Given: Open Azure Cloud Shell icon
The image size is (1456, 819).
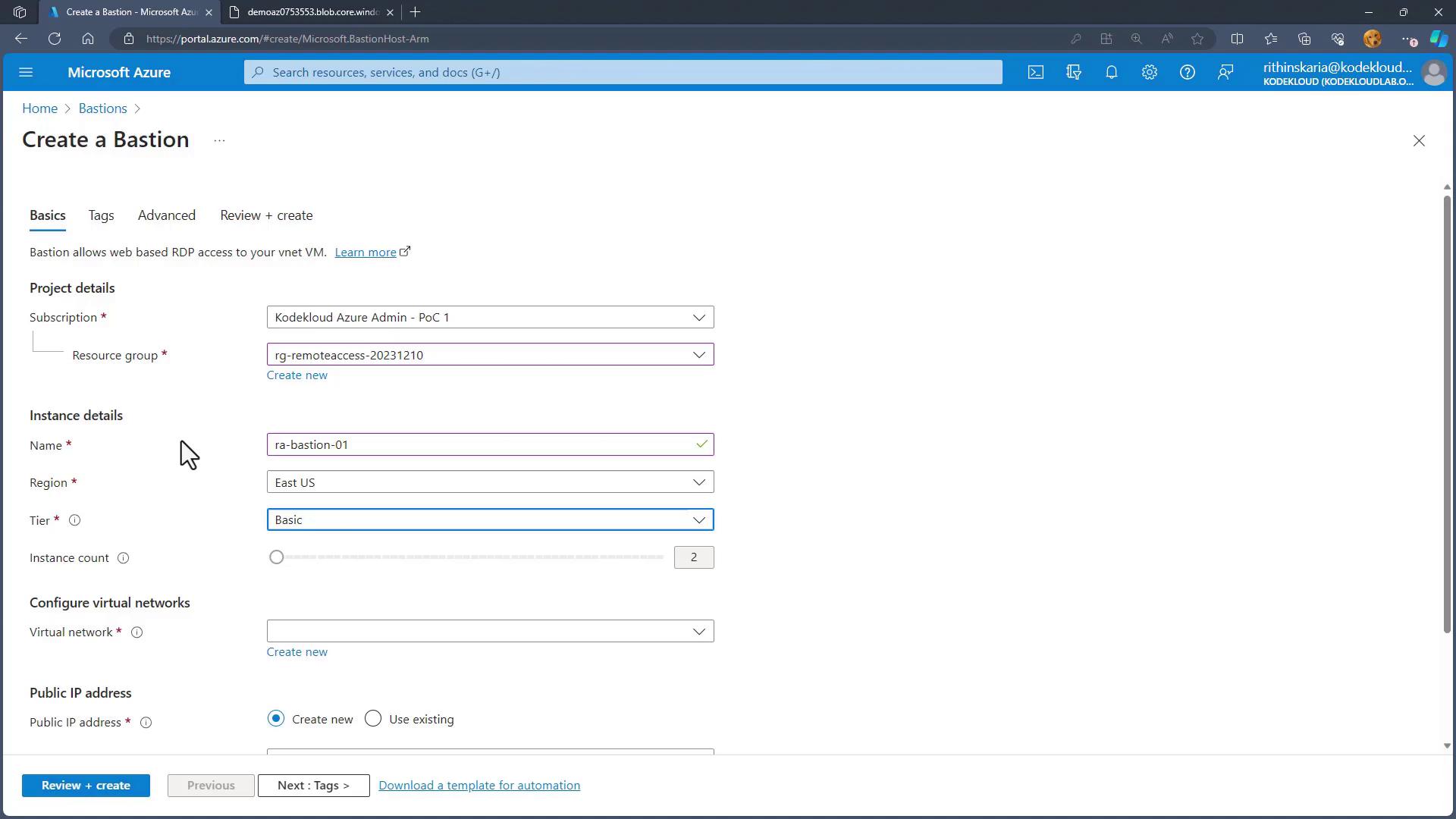Looking at the screenshot, I should (1035, 72).
